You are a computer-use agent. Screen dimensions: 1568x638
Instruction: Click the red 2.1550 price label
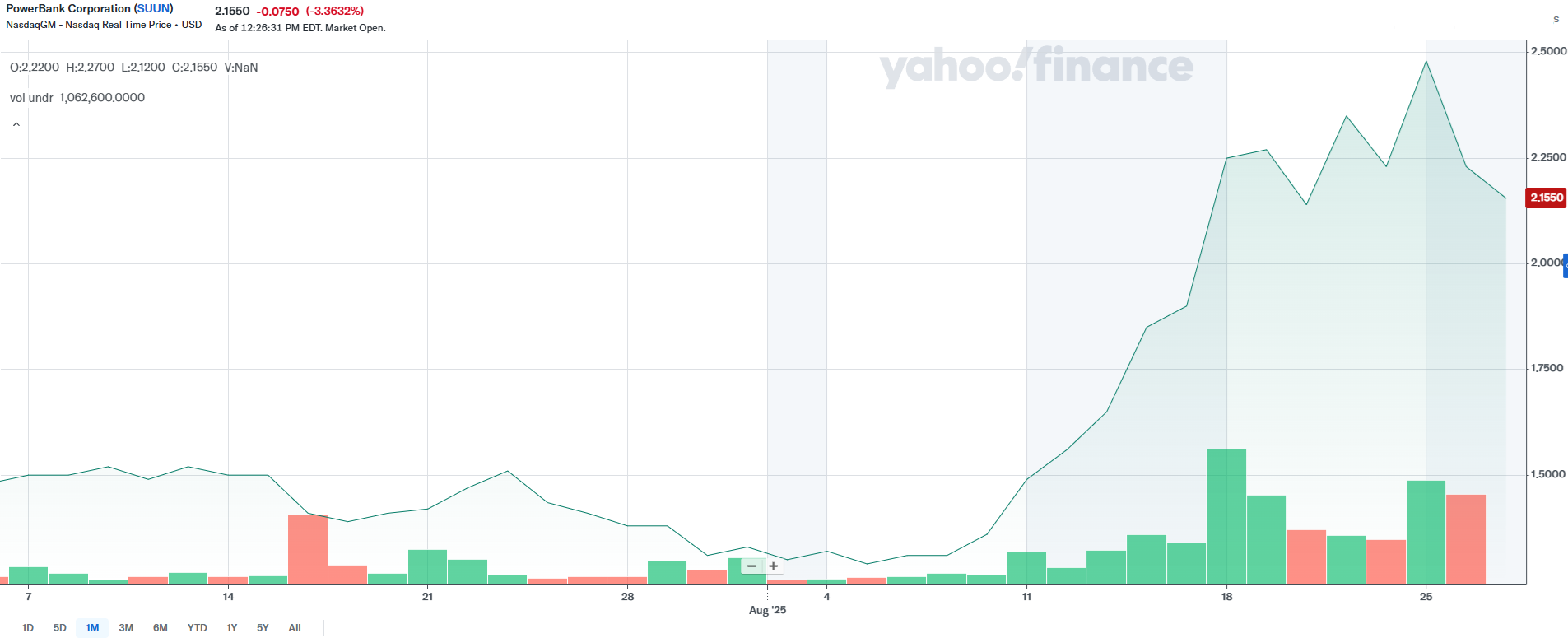[x=1546, y=198]
